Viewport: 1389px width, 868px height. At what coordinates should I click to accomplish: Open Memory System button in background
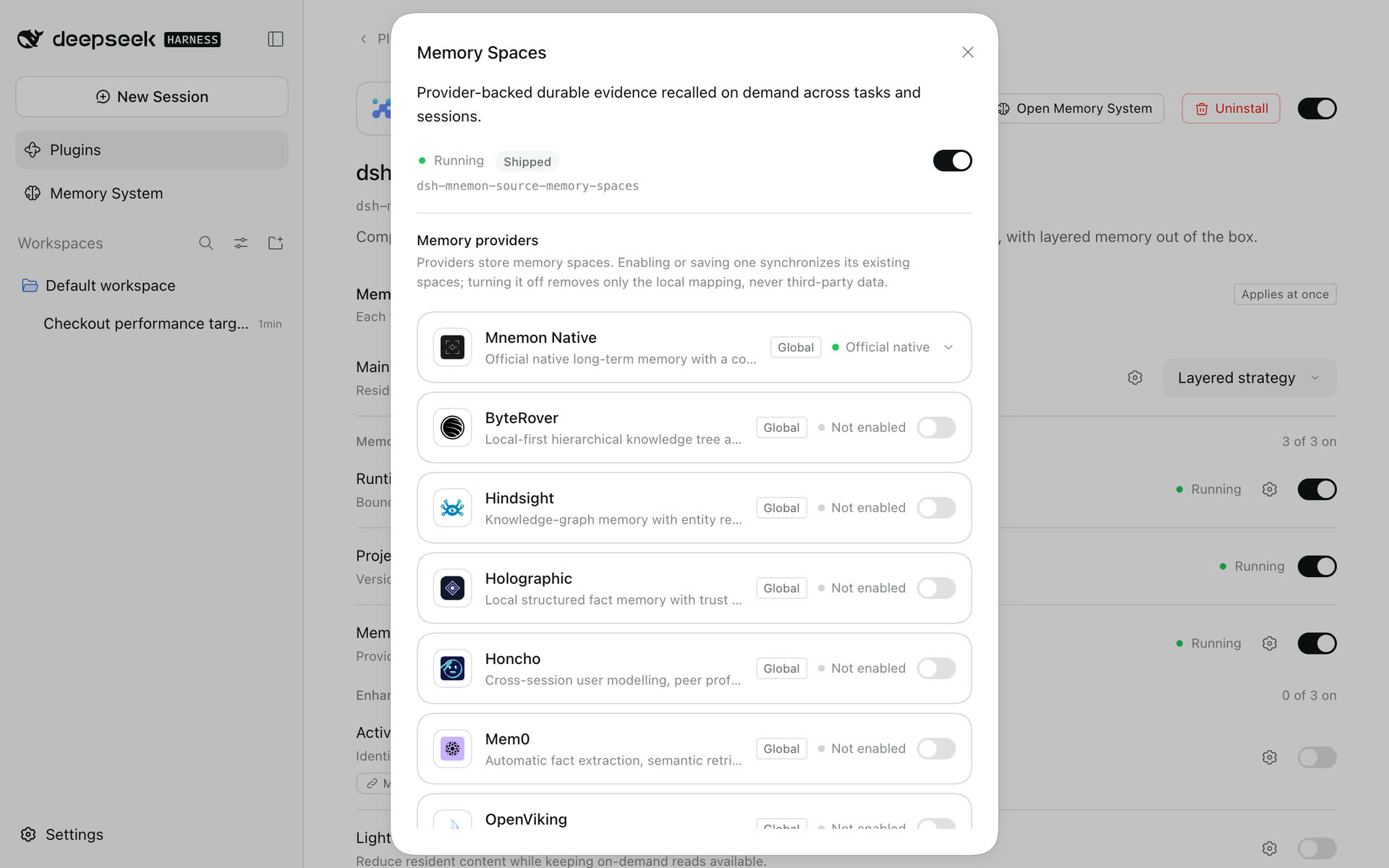[x=1081, y=109]
